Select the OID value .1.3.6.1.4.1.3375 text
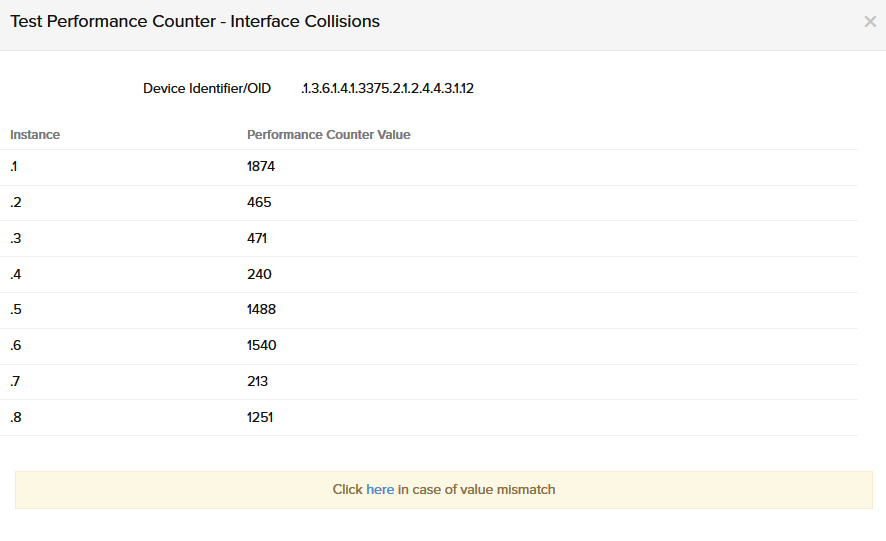This screenshot has height=541, width=886. [x=387, y=89]
